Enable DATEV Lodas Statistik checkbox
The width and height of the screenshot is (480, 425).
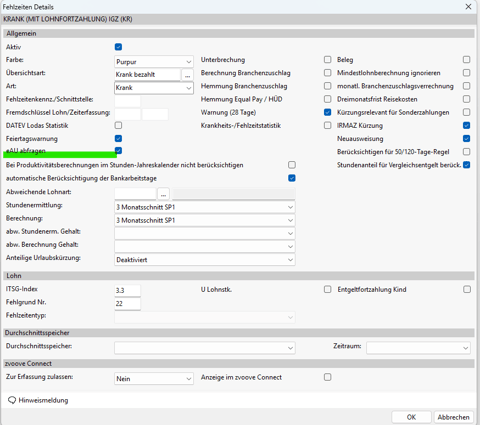coord(118,125)
